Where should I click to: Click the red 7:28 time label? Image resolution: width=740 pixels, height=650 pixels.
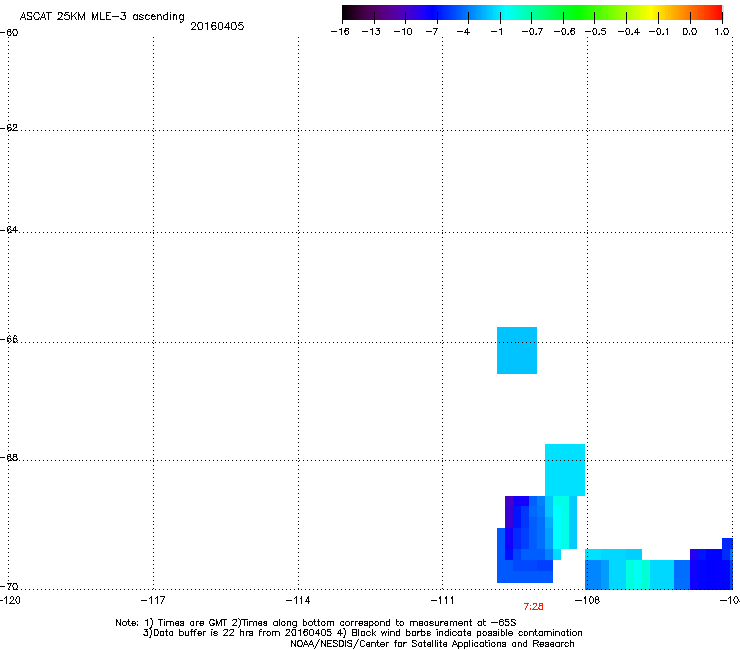[x=533, y=607]
